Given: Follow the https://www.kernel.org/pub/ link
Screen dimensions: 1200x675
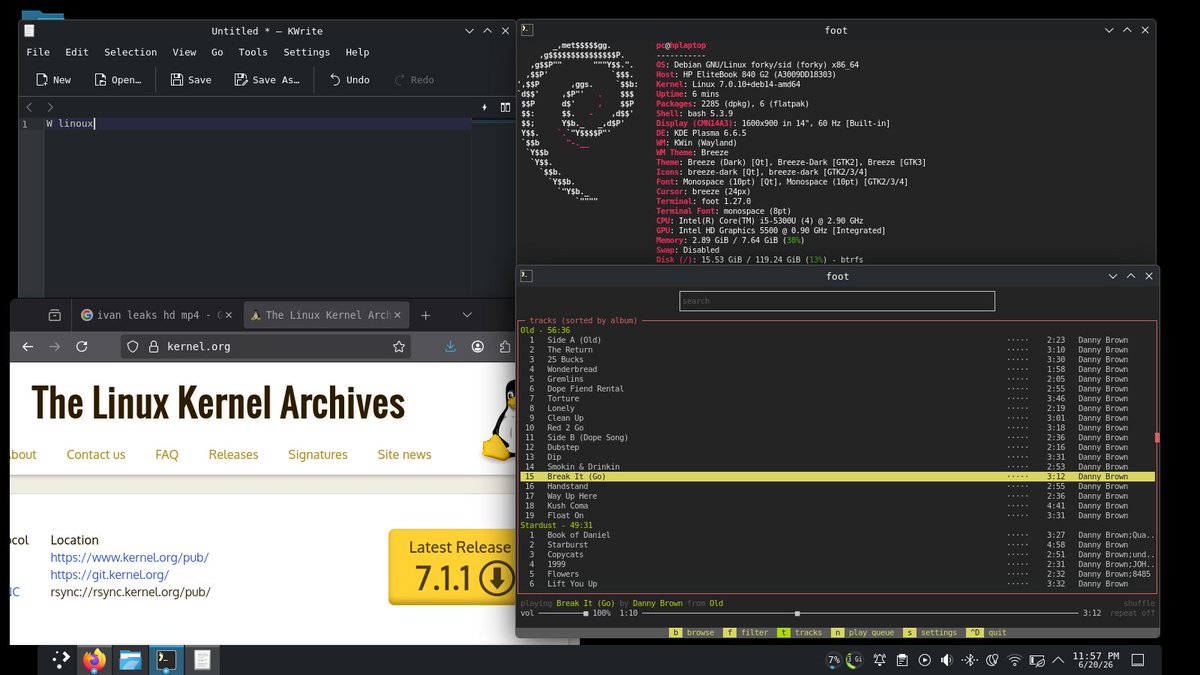Looking at the screenshot, I should coord(130,557).
